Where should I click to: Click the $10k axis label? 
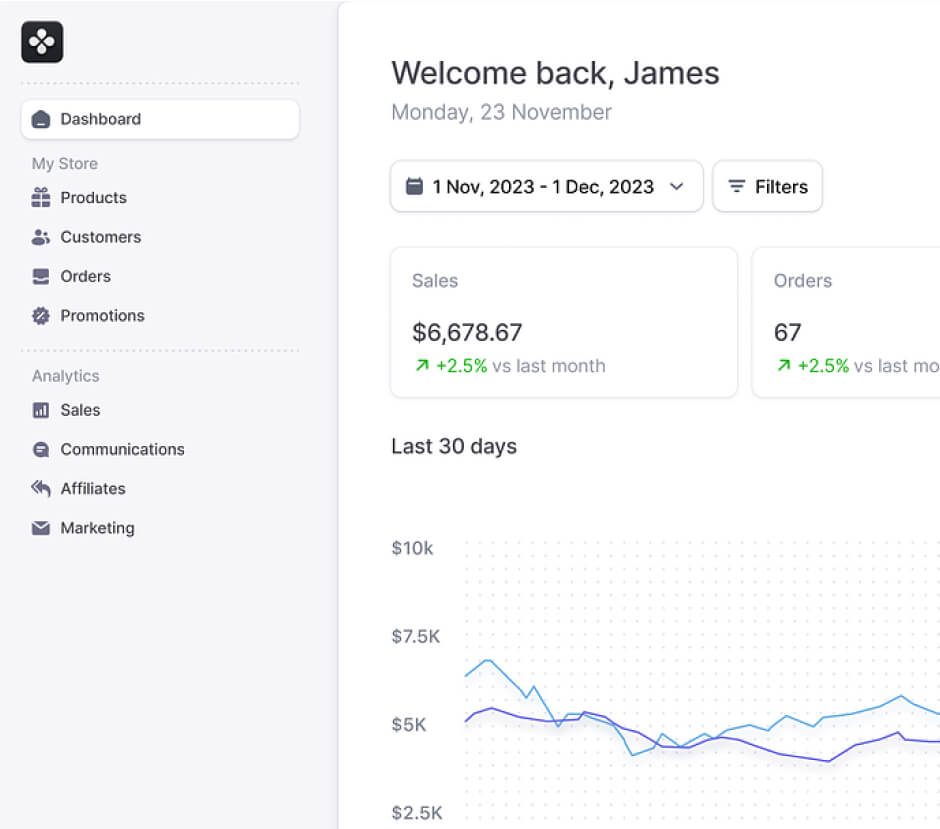pyautogui.click(x=412, y=548)
